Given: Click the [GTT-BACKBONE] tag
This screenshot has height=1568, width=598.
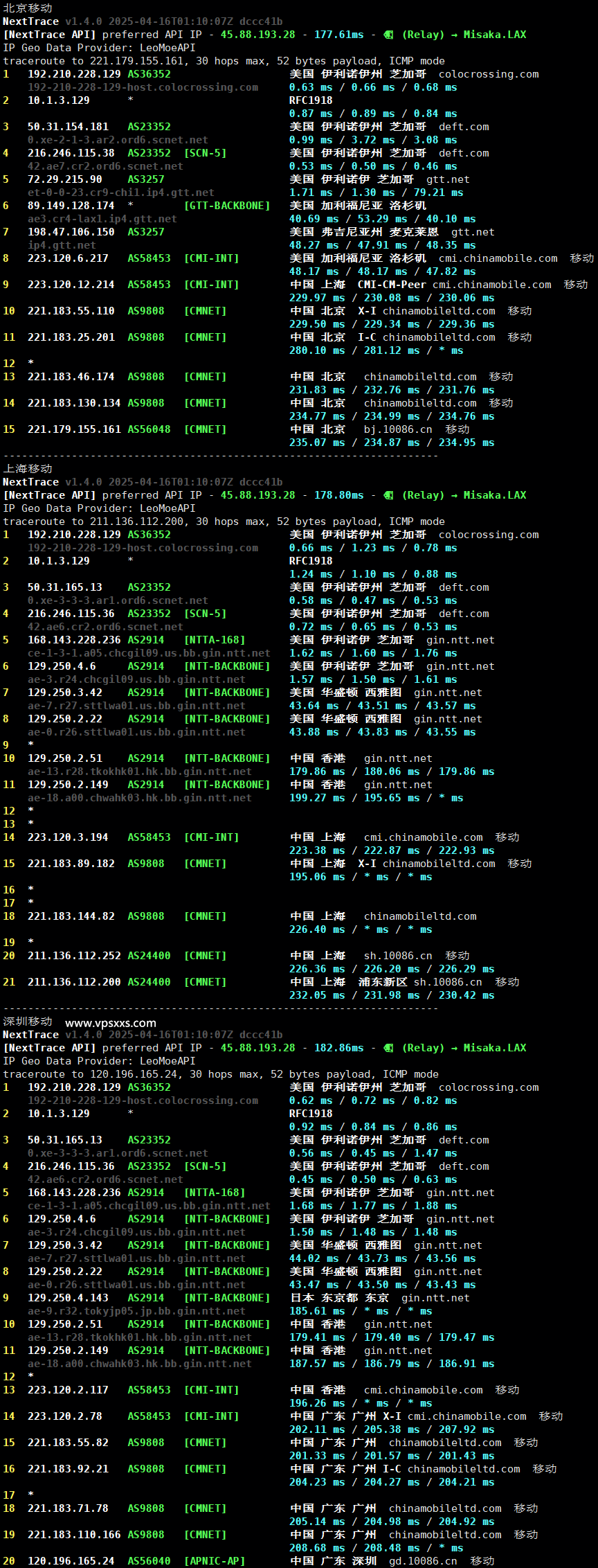Looking at the screenshot, I should click(x=227, y=206).
